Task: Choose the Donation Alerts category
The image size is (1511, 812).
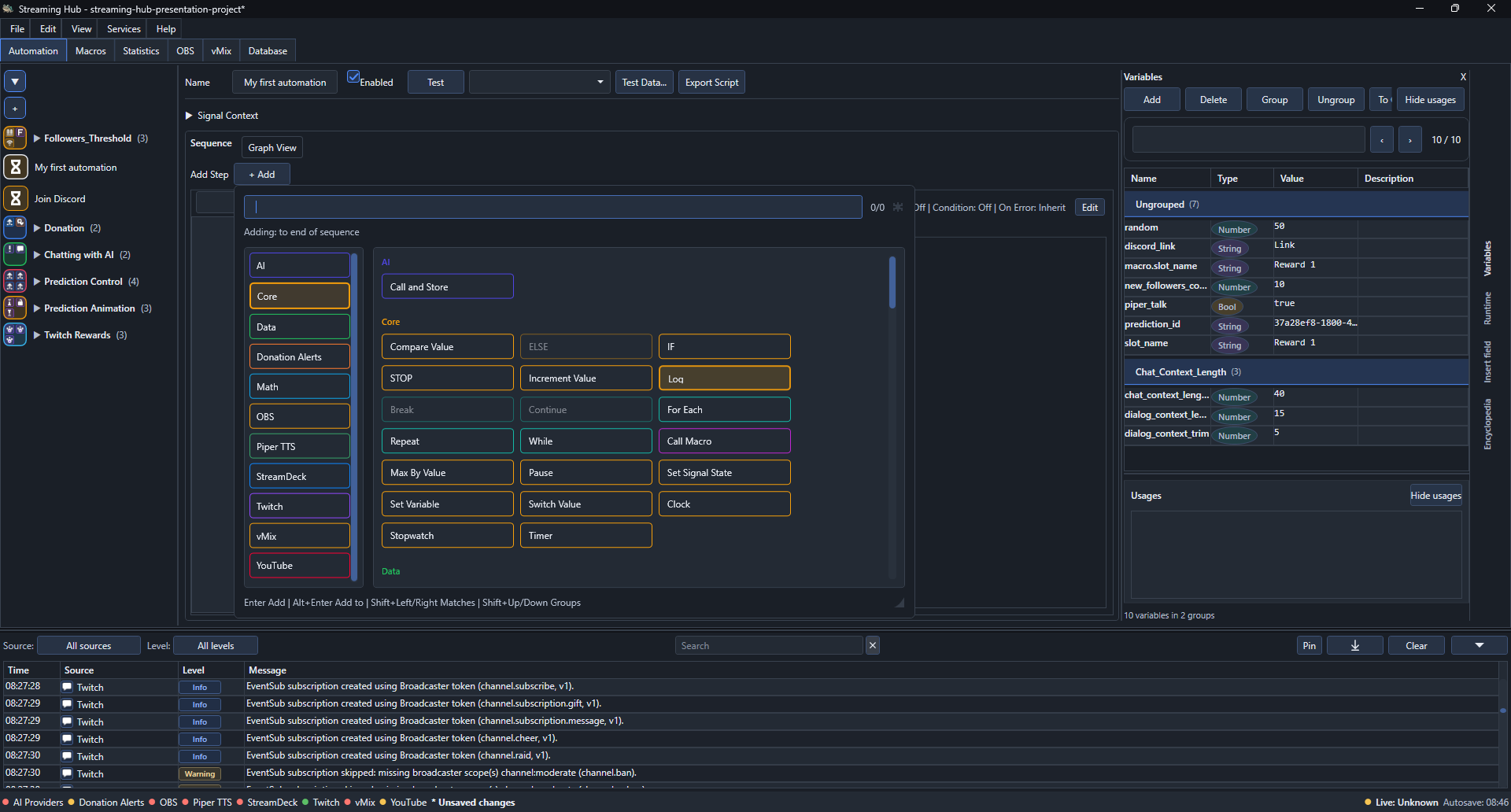Action: pos(299,356)
